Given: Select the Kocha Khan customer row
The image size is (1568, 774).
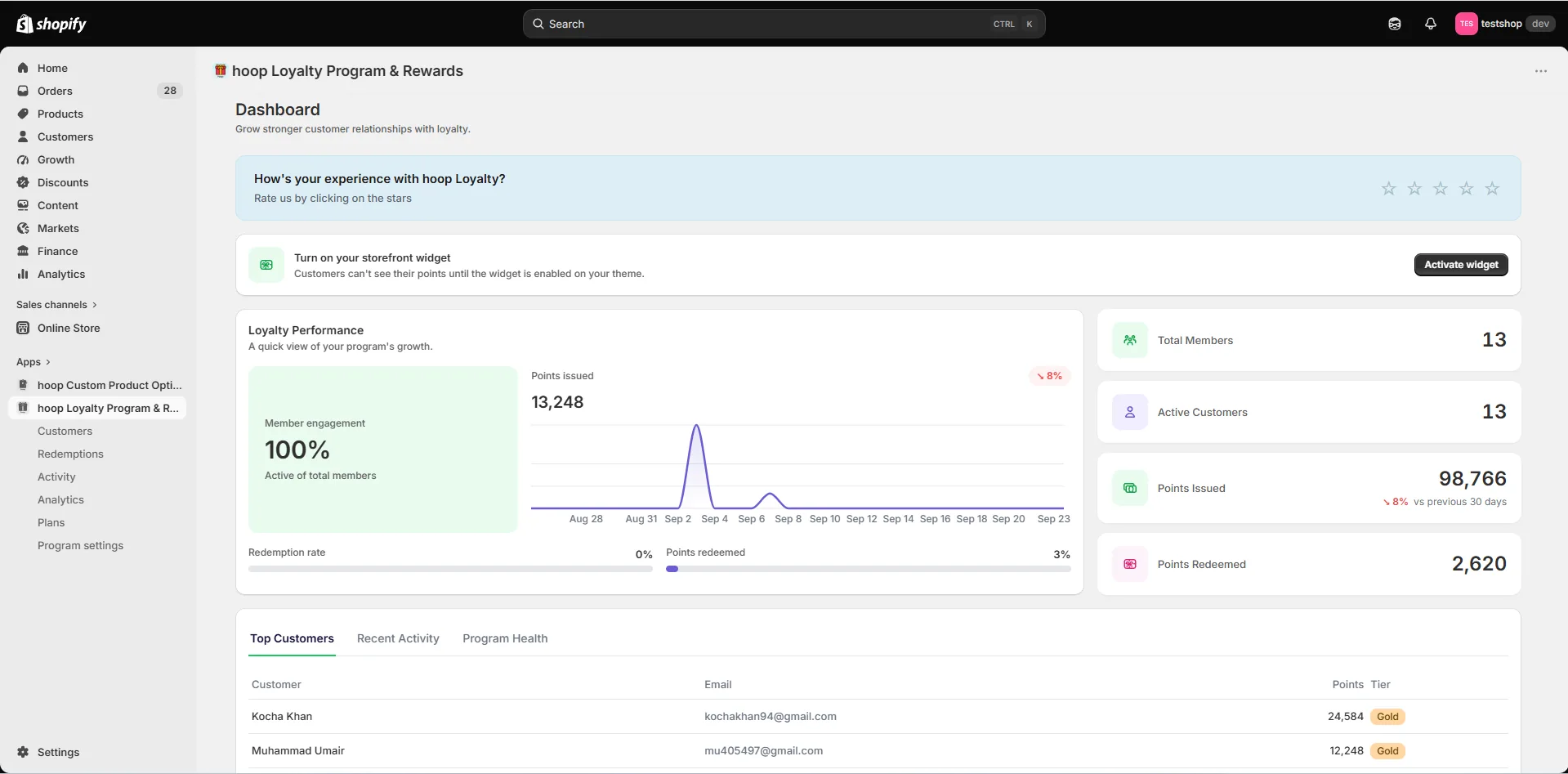Looking at the screenshot, I should pos(878,717).
